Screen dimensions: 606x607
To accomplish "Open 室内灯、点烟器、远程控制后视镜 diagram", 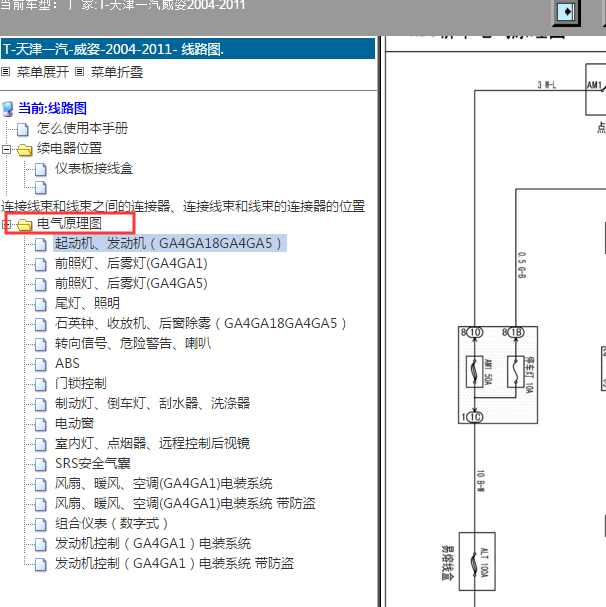I will pyautogui.click(x=152, y=443).
